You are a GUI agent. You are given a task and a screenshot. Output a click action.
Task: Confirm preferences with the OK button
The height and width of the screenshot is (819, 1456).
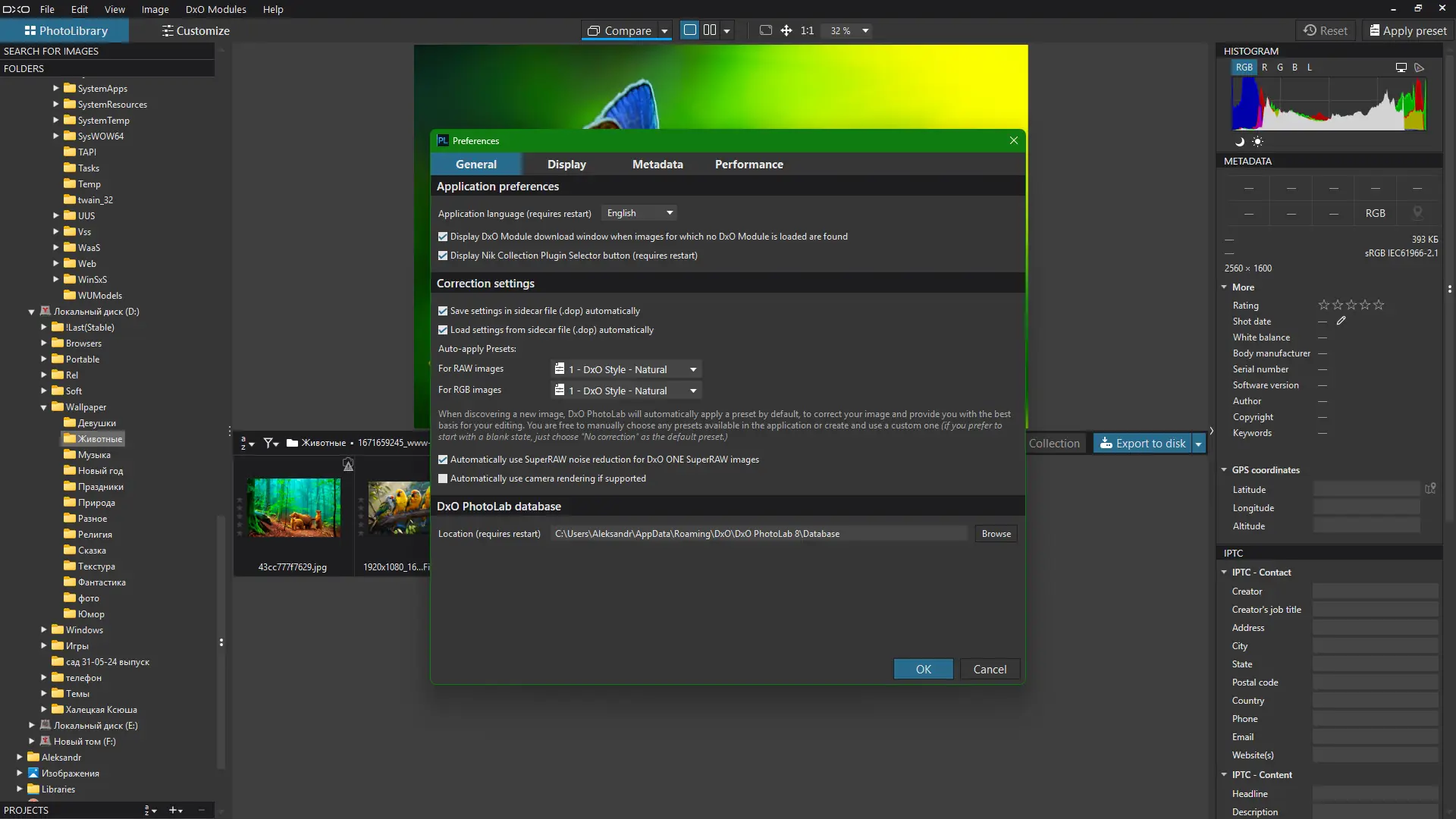(x=923, y=669)
